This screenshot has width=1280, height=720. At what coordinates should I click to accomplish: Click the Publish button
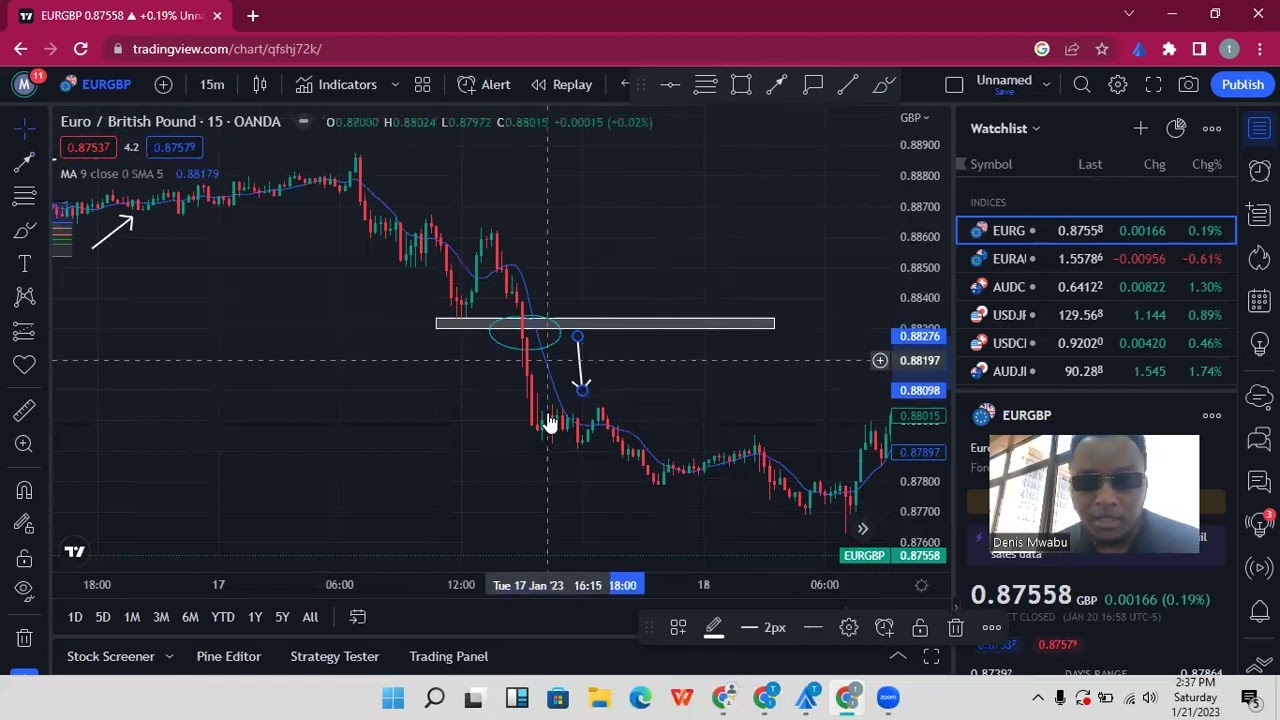click(1242, 85)
